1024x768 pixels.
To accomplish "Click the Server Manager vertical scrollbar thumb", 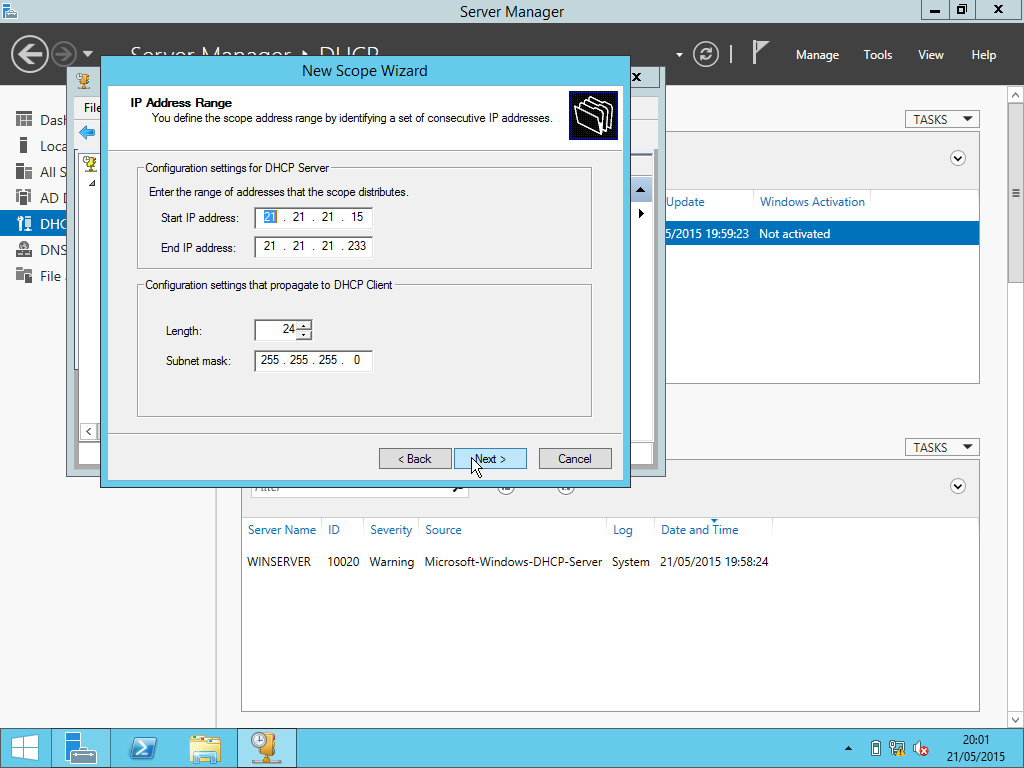I will click(1016, 193).
